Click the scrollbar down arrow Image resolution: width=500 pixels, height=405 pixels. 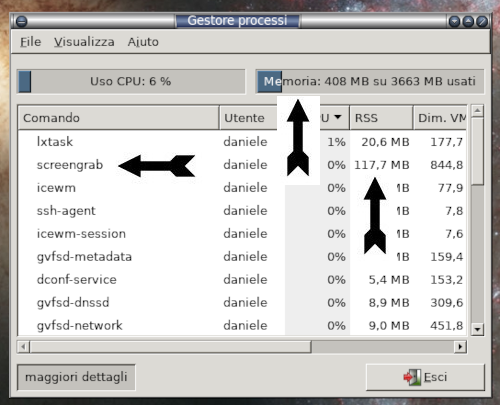coord(477,329)
